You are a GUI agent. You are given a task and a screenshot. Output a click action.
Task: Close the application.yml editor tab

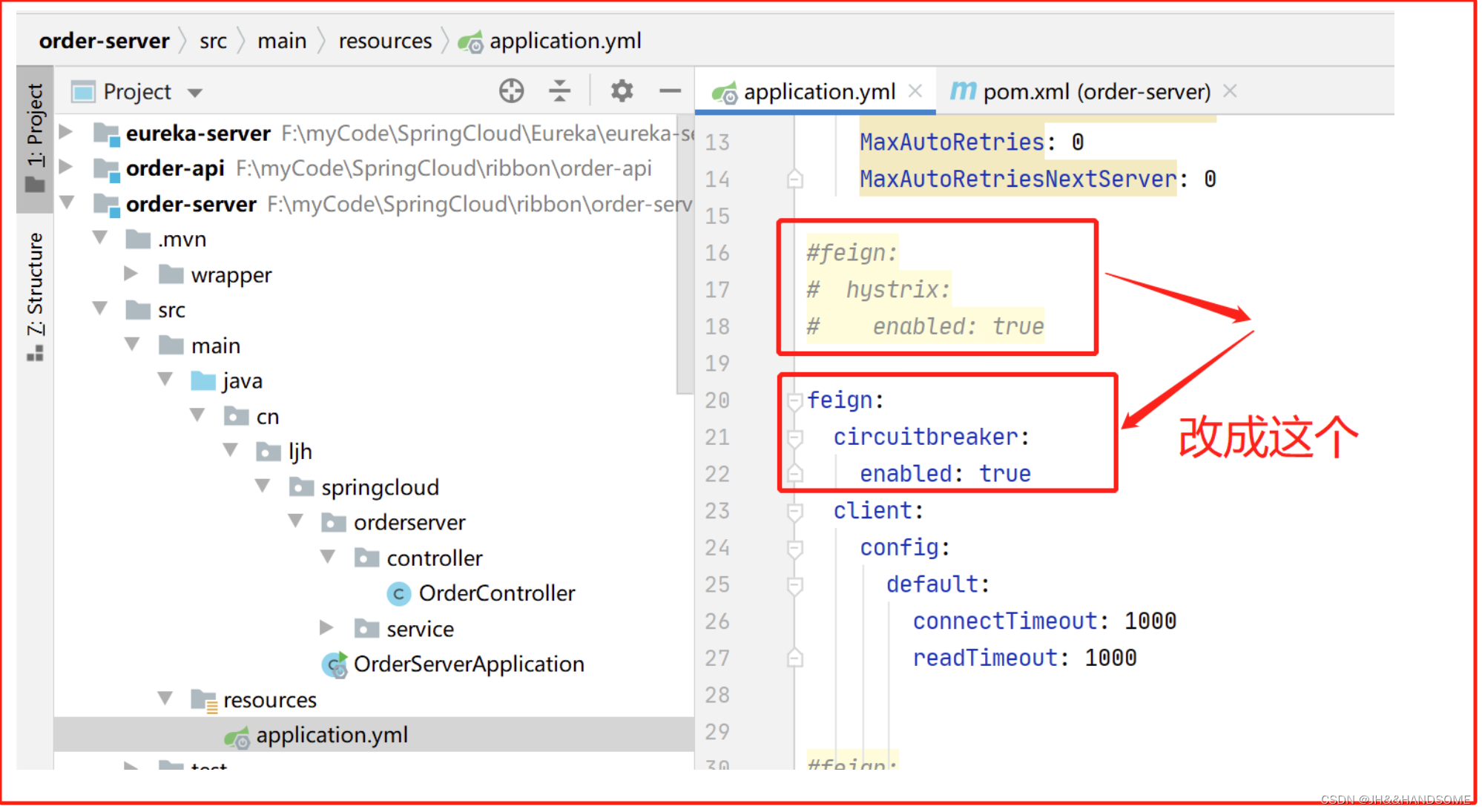pos(916,91)
